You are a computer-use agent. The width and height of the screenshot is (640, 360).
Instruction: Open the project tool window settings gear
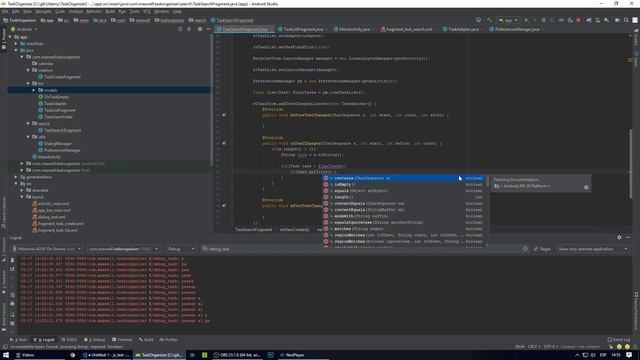coord(200,29)
